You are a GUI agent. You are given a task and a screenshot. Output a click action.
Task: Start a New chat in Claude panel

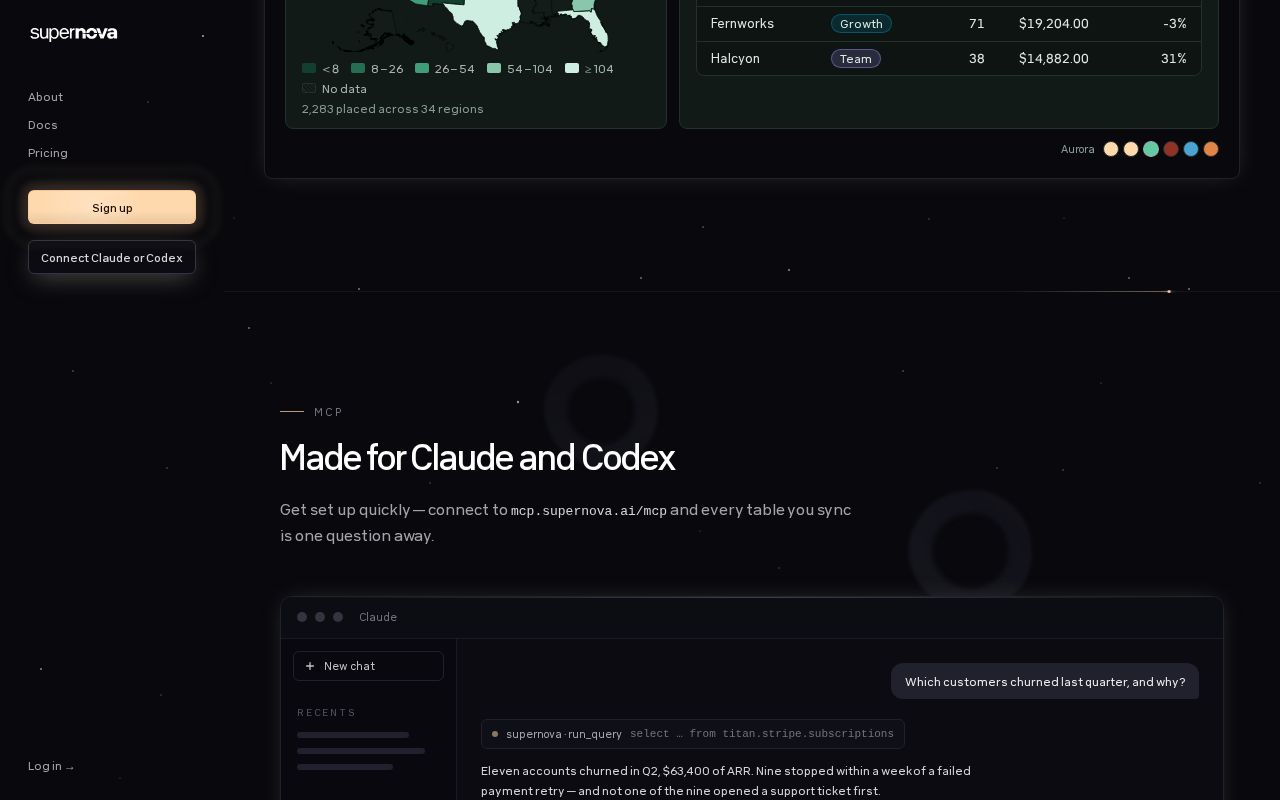(x=368, y=666)
